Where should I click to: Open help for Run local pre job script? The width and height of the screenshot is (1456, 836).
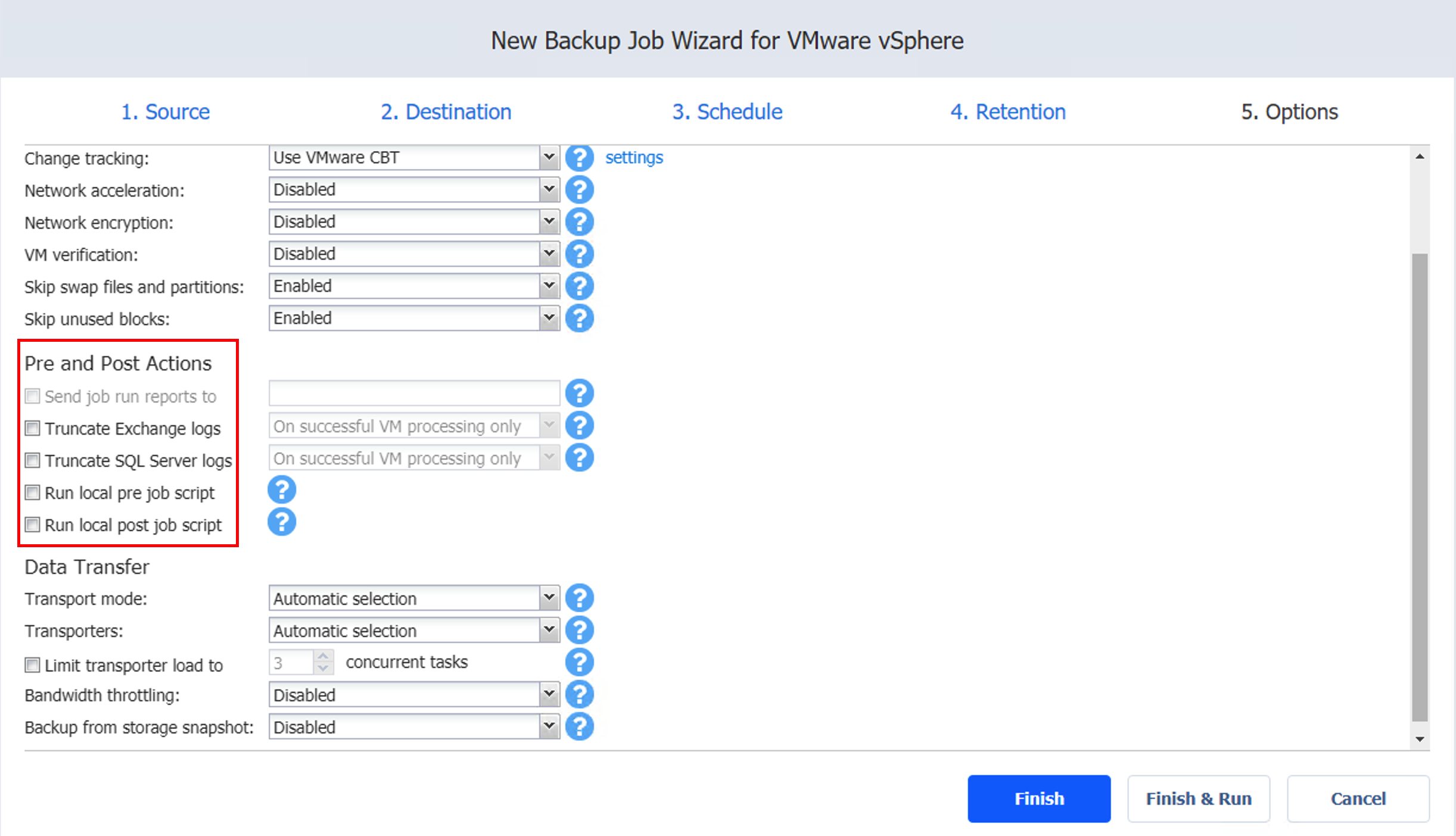coord(282,490)
